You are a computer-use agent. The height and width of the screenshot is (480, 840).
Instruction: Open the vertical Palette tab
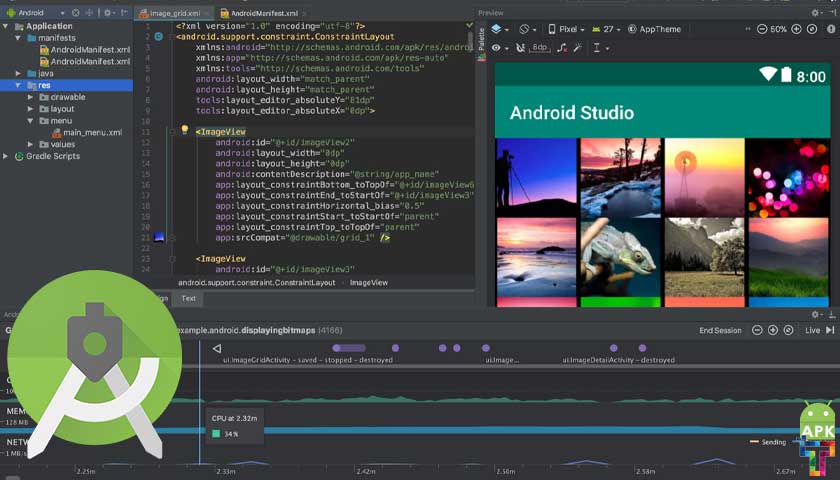click(481, 43)
